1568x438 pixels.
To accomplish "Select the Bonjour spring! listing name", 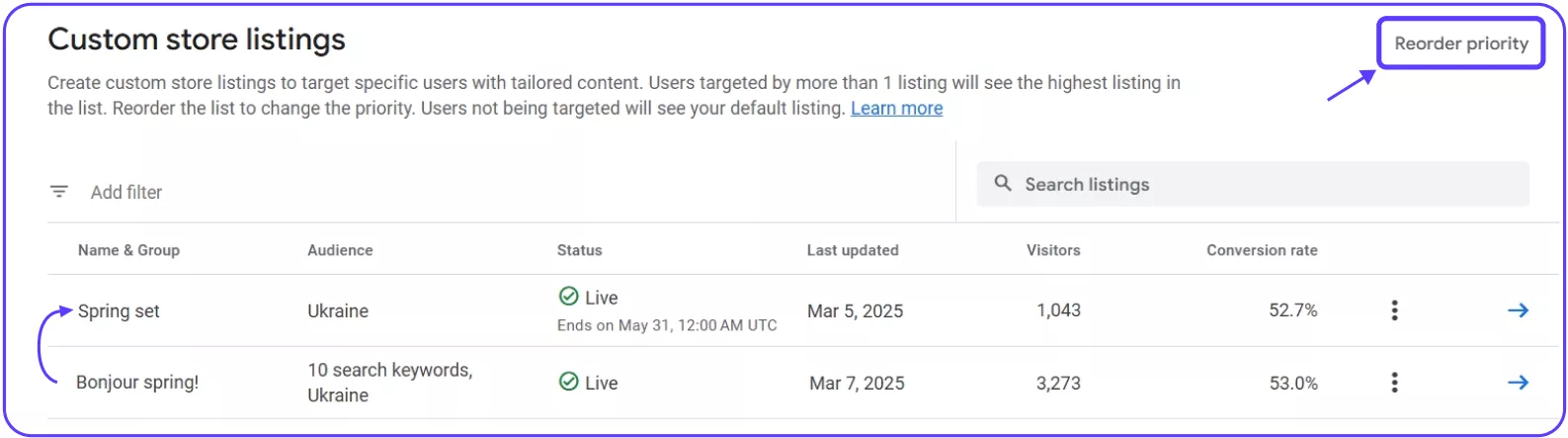I will point(137,383).
